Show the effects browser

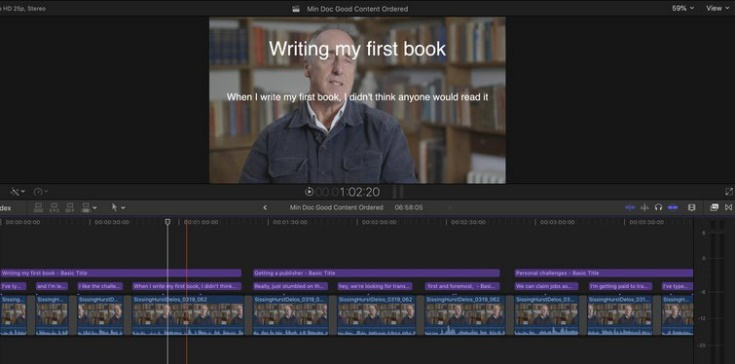click(714, 208)
